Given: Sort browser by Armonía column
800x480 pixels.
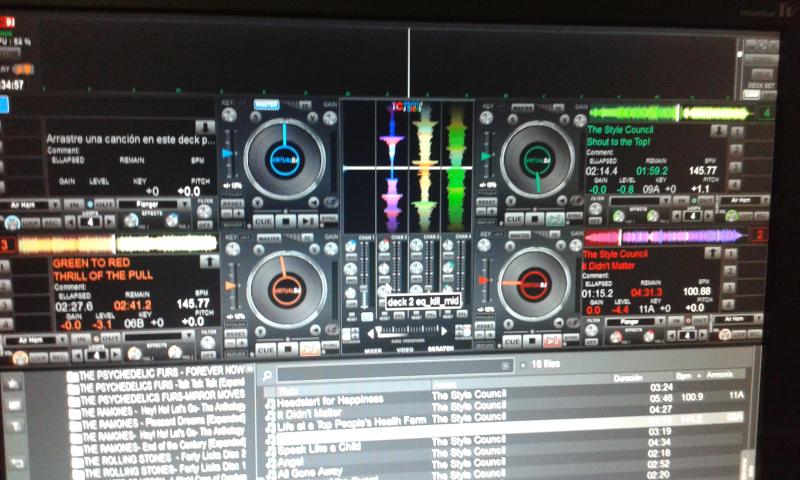Looking at the screenshot, I should click(719, 374).
